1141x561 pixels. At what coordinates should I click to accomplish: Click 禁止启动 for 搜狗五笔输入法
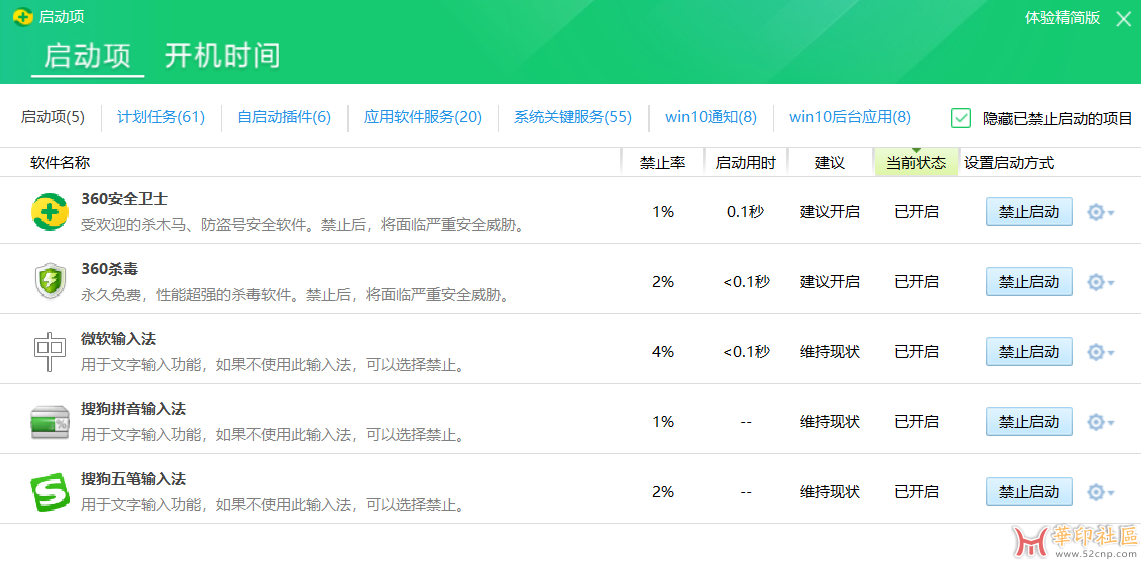(x=1029, y=492)
